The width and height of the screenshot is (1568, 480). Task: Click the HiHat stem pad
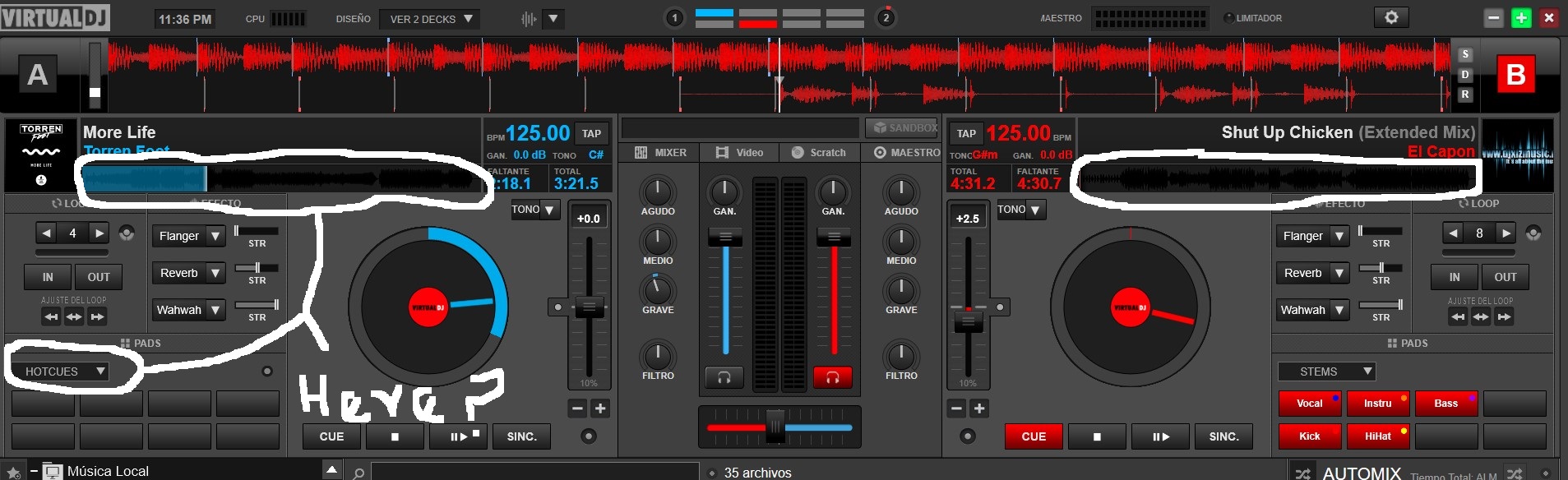pyautogui.click(x=1378, y=436)
